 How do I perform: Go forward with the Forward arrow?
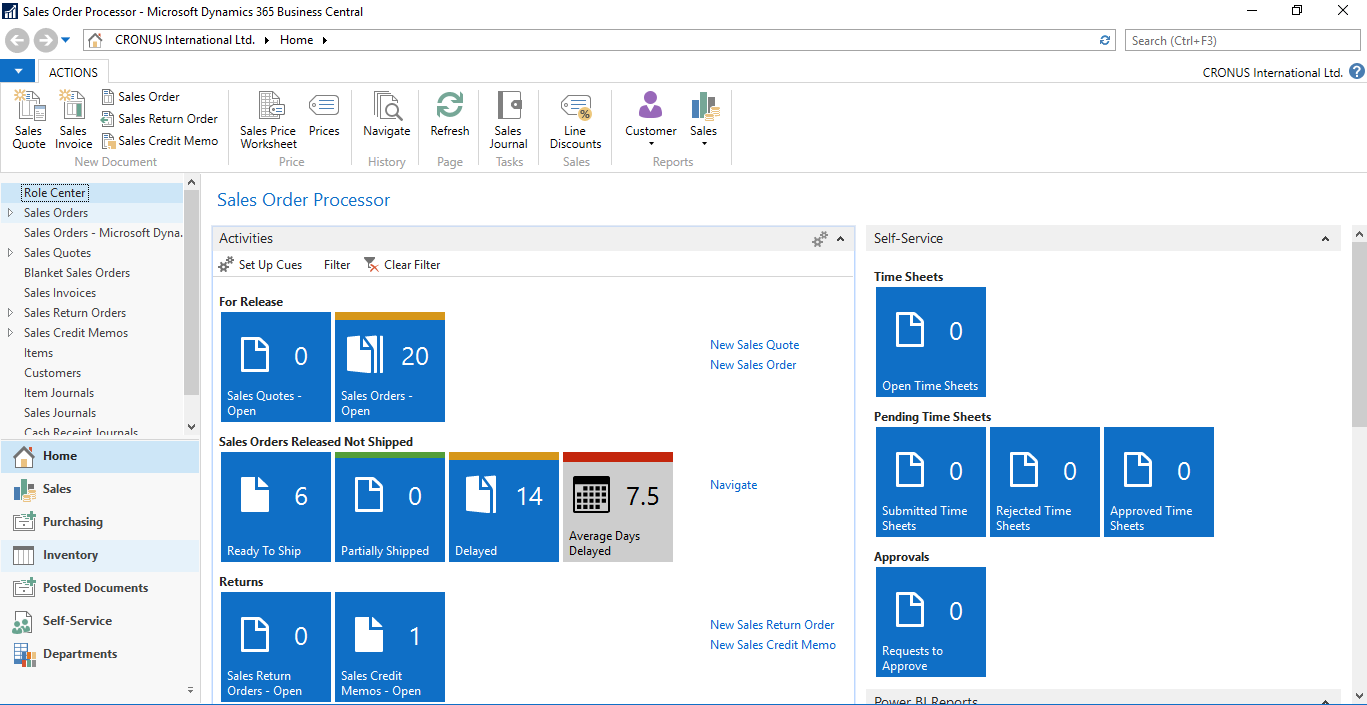(45, 40)
